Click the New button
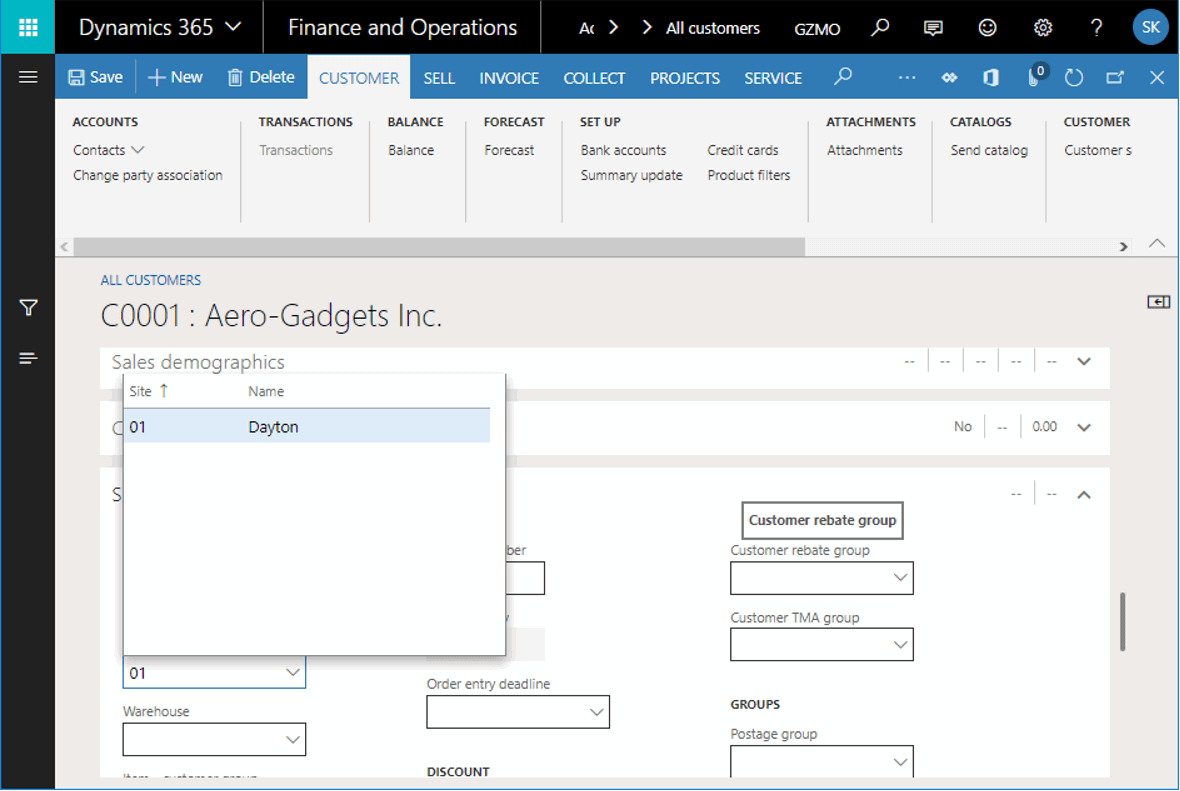 tap(175, 77)
